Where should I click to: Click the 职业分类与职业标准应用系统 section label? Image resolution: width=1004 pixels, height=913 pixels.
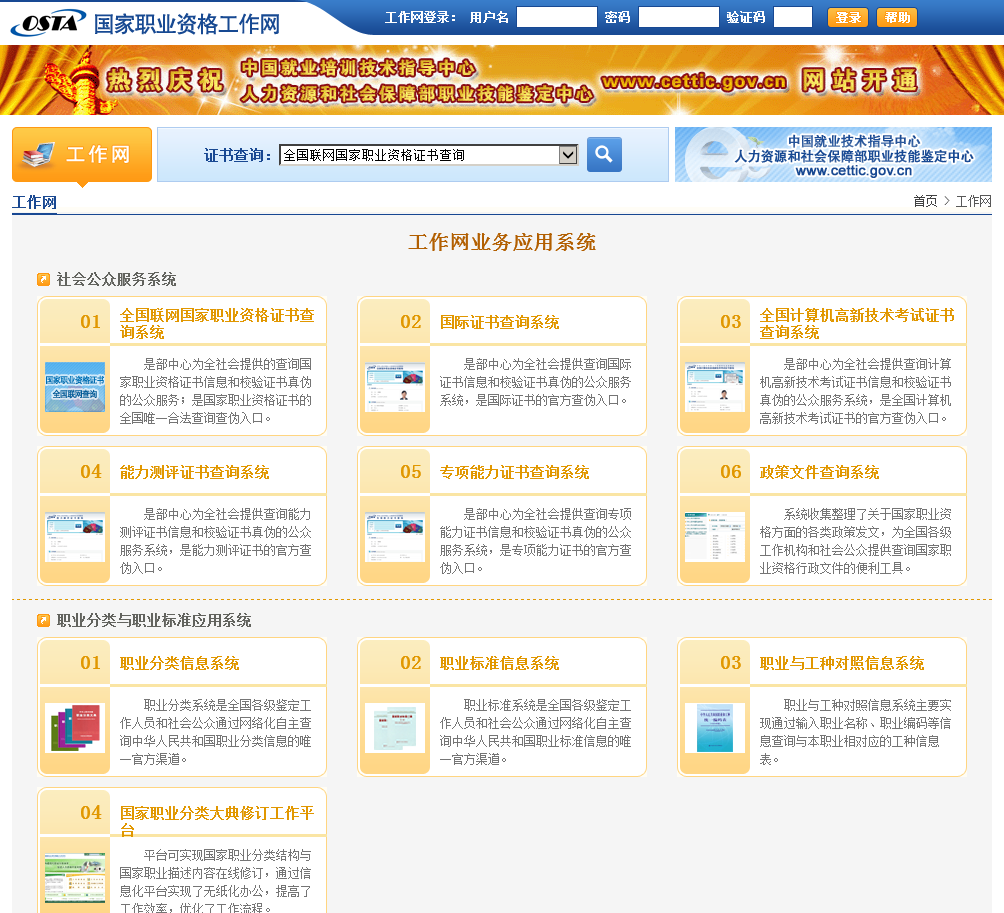pyautogui.click(x=154, y=620)
